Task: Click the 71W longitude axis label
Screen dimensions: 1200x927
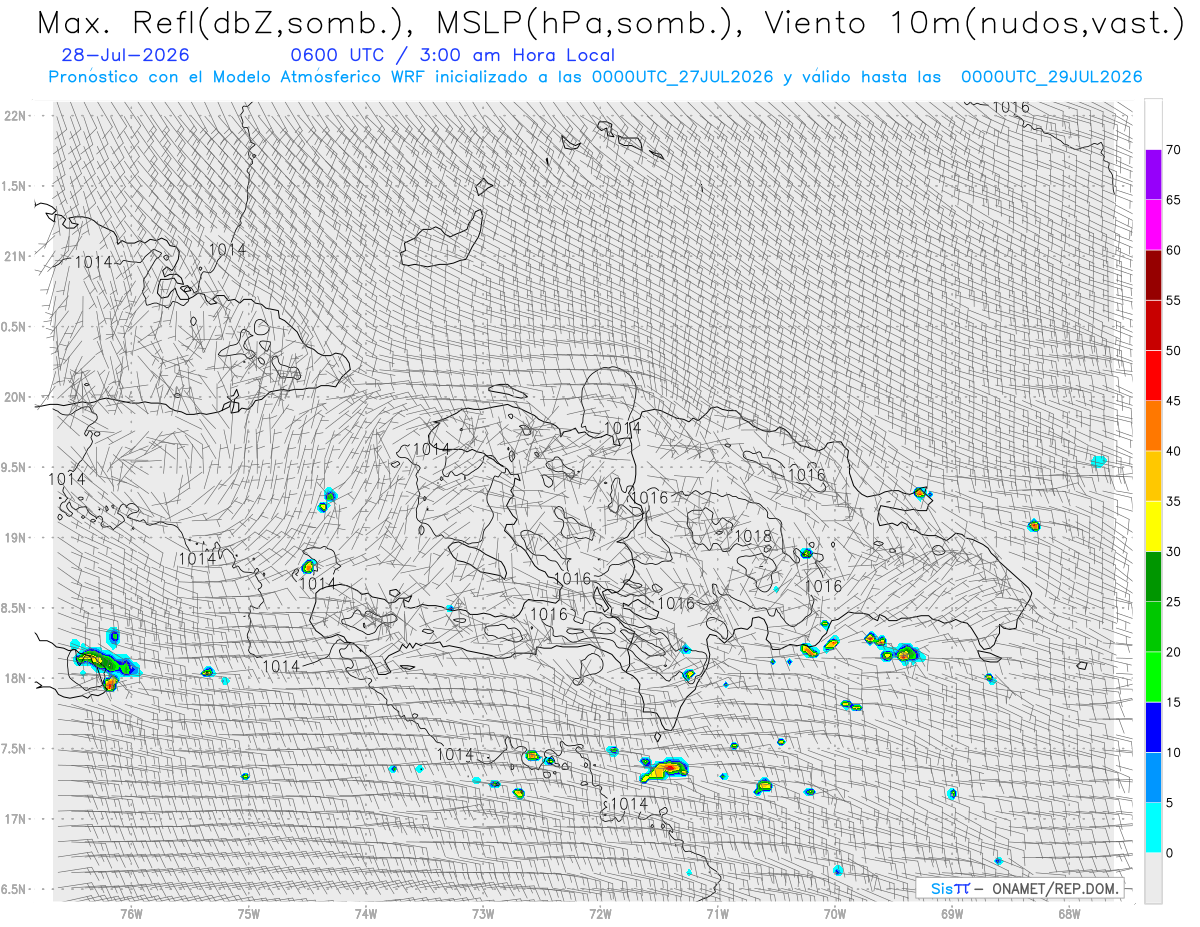Action: (x=717, y=913)
